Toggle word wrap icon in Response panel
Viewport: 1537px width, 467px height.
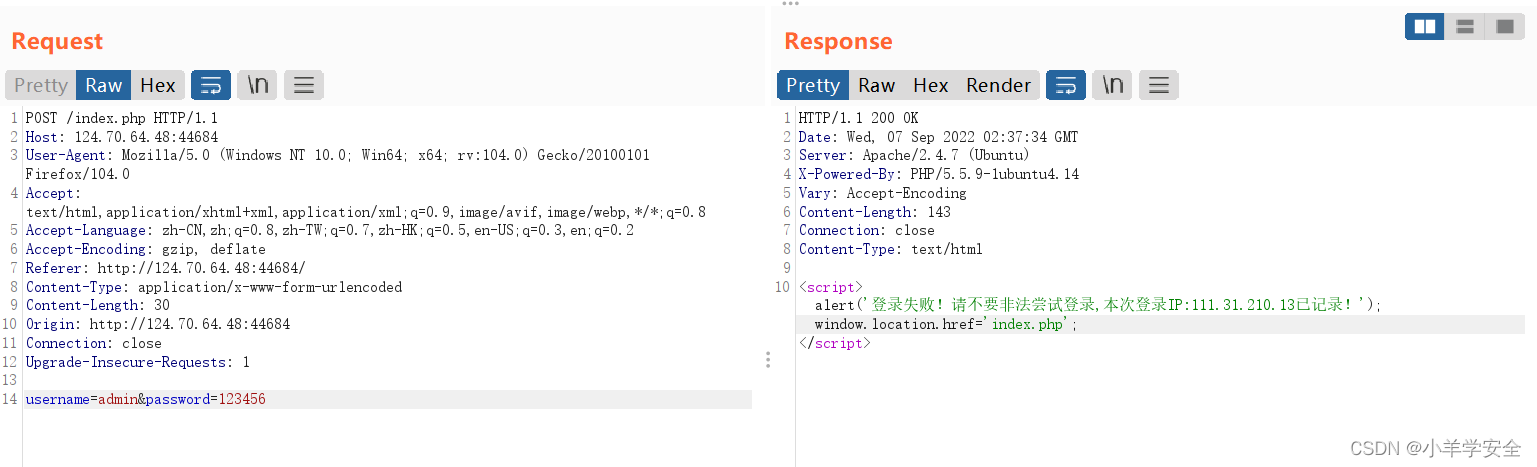1066,85
